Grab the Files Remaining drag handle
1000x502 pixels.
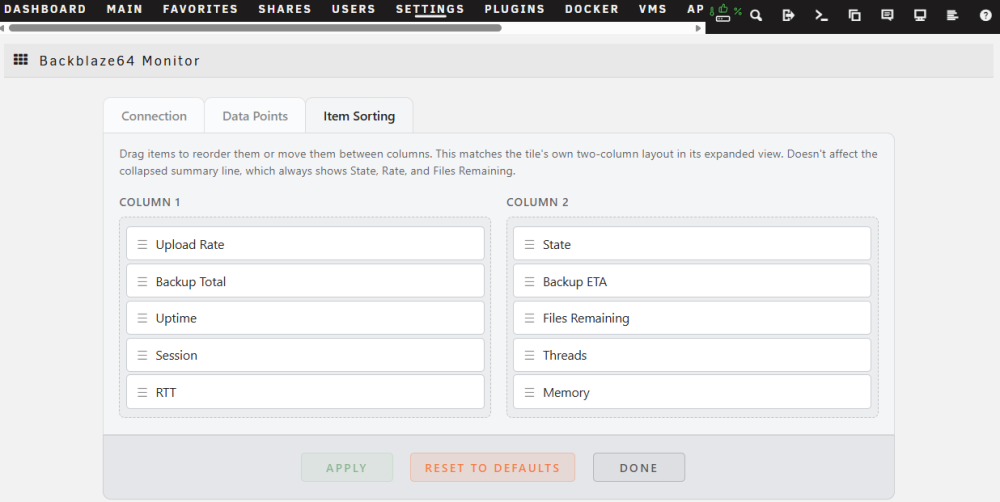529,318
